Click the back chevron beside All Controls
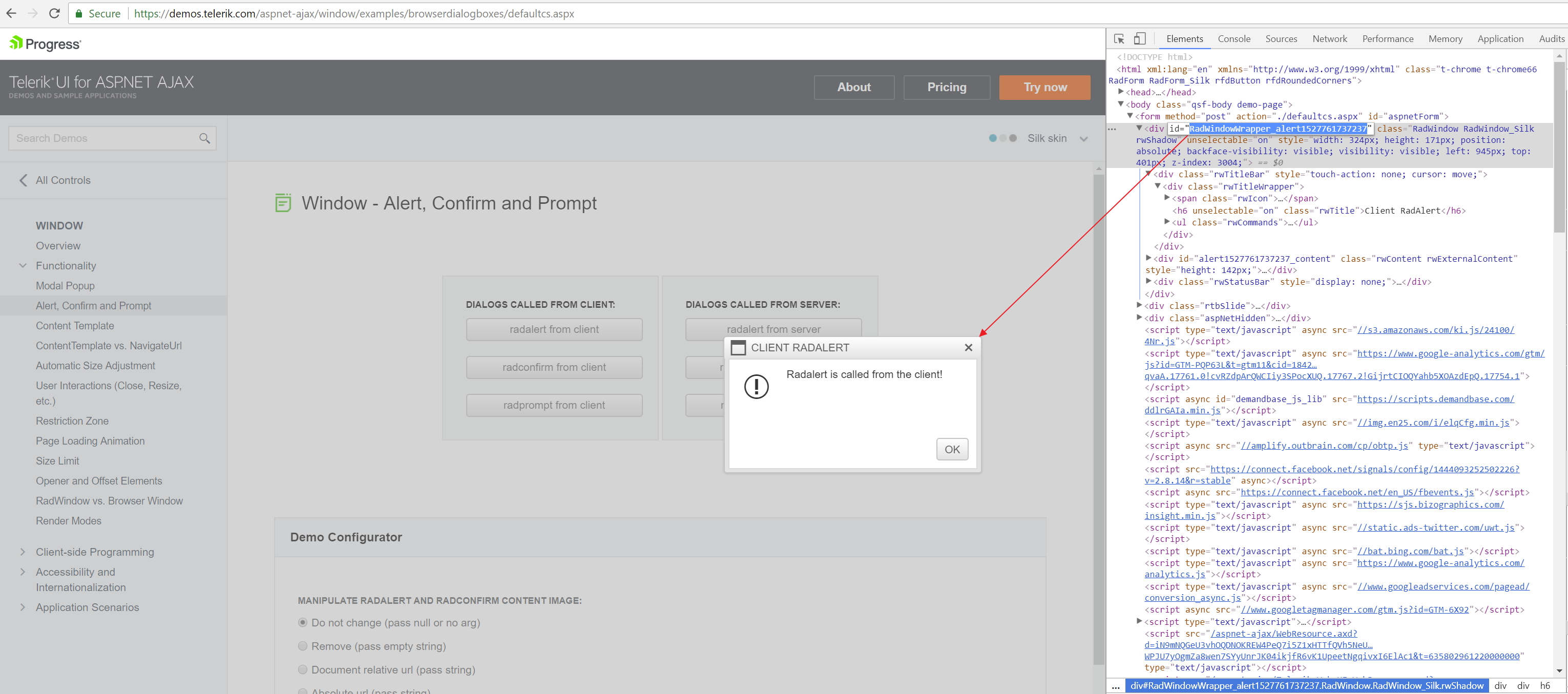This screenshot has height=694, width=1568. point(23,180)
